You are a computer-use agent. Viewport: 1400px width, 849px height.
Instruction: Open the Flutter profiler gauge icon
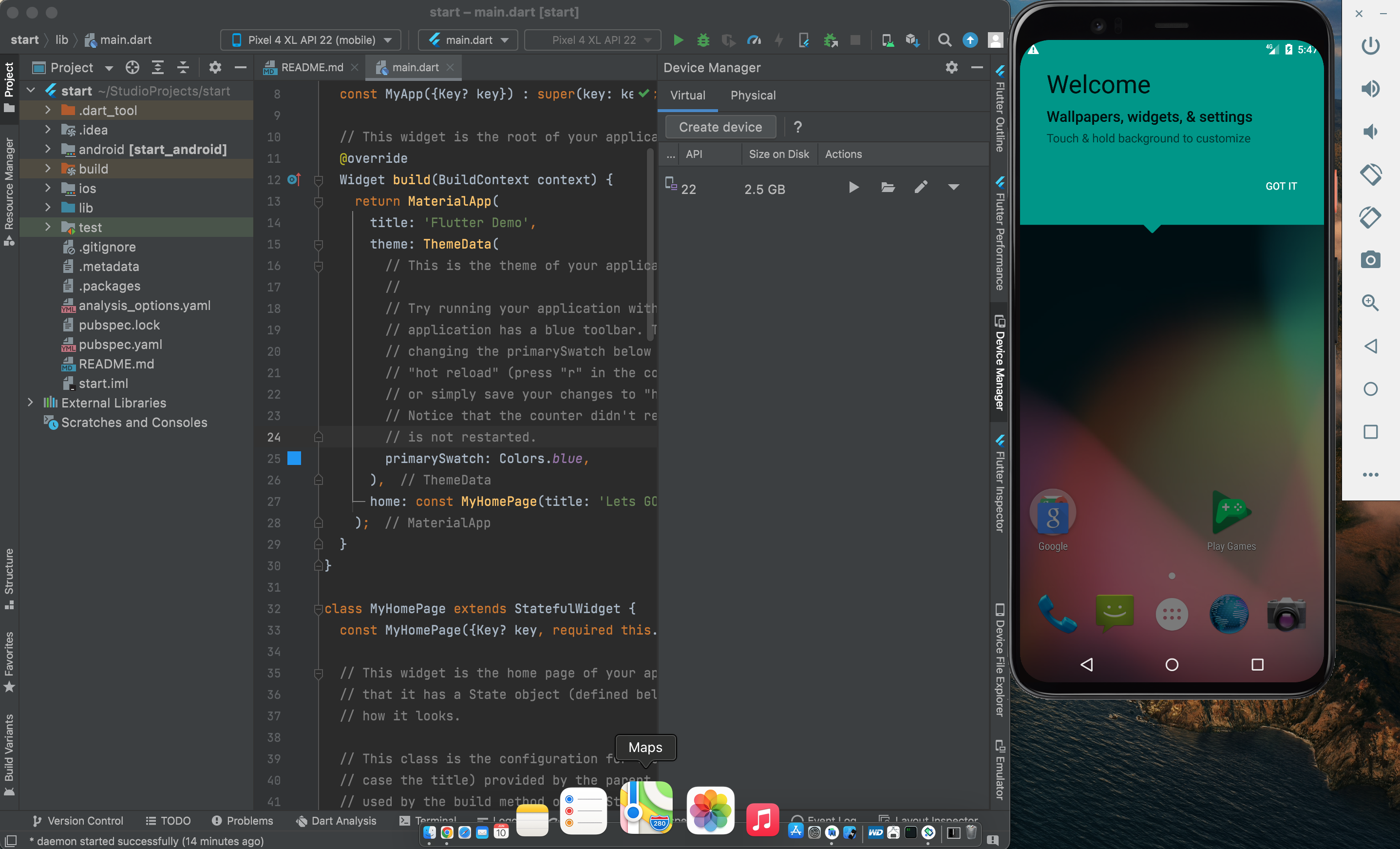[x=754, y=40]
